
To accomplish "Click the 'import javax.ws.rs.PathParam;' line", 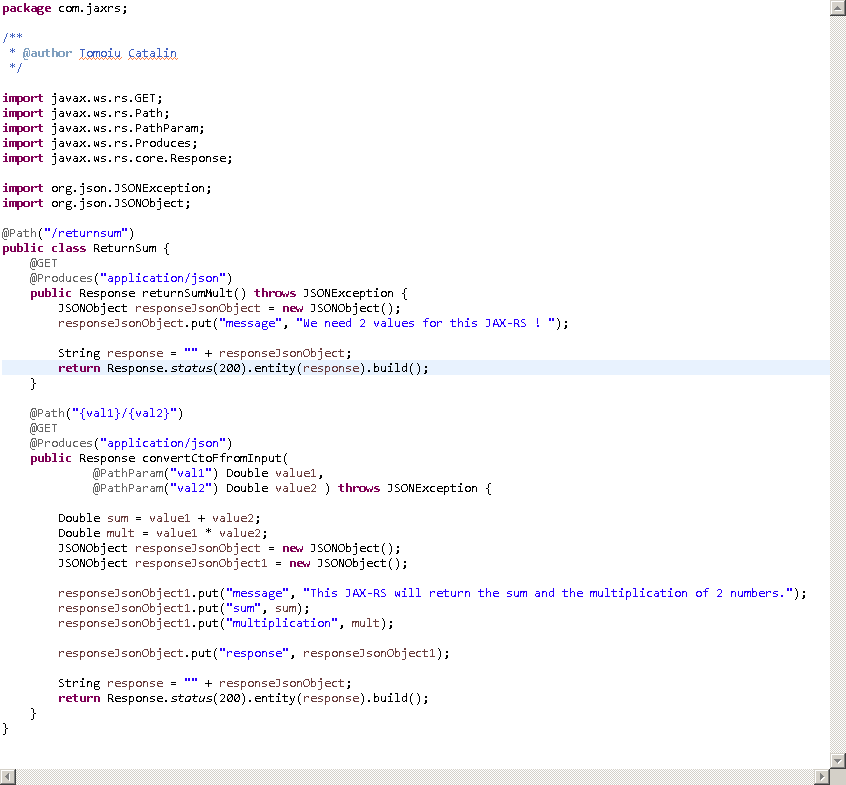I will tap(103, 128).
